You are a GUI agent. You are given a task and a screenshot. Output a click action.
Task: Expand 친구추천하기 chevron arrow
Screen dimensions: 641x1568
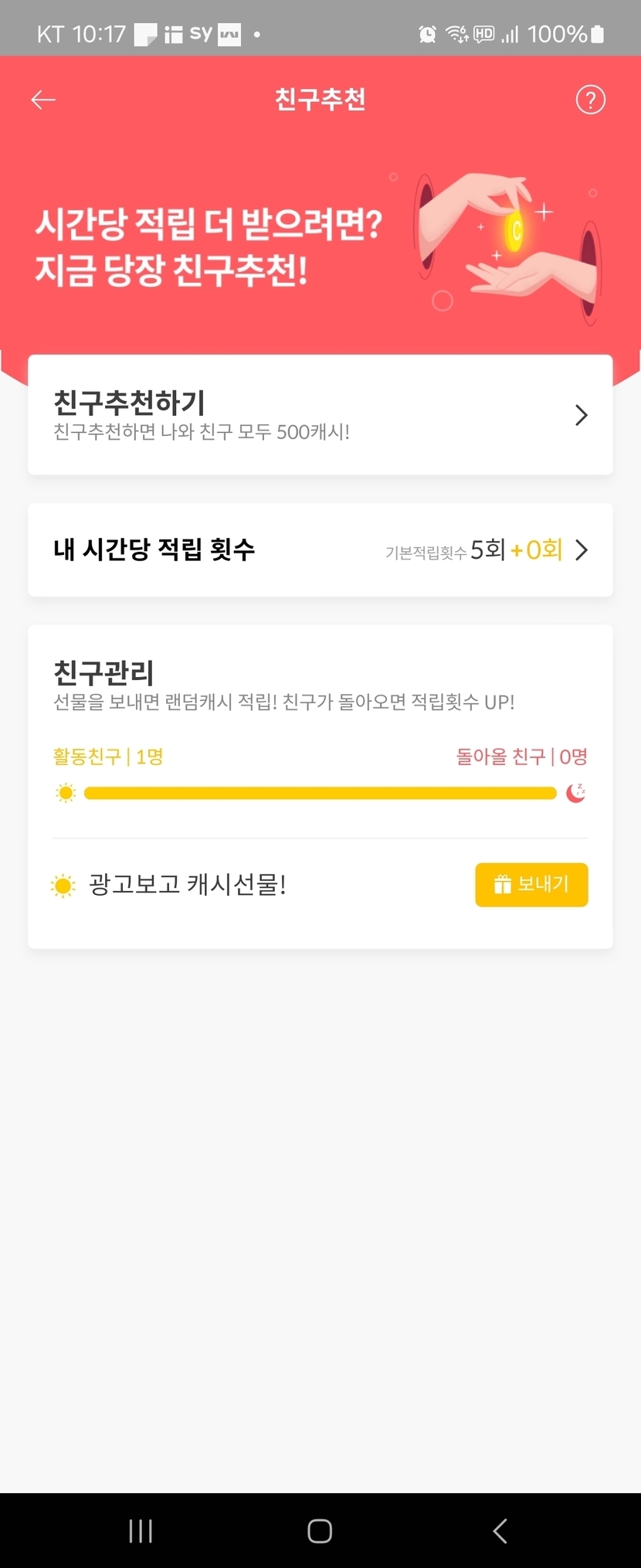tap(582, 415)
